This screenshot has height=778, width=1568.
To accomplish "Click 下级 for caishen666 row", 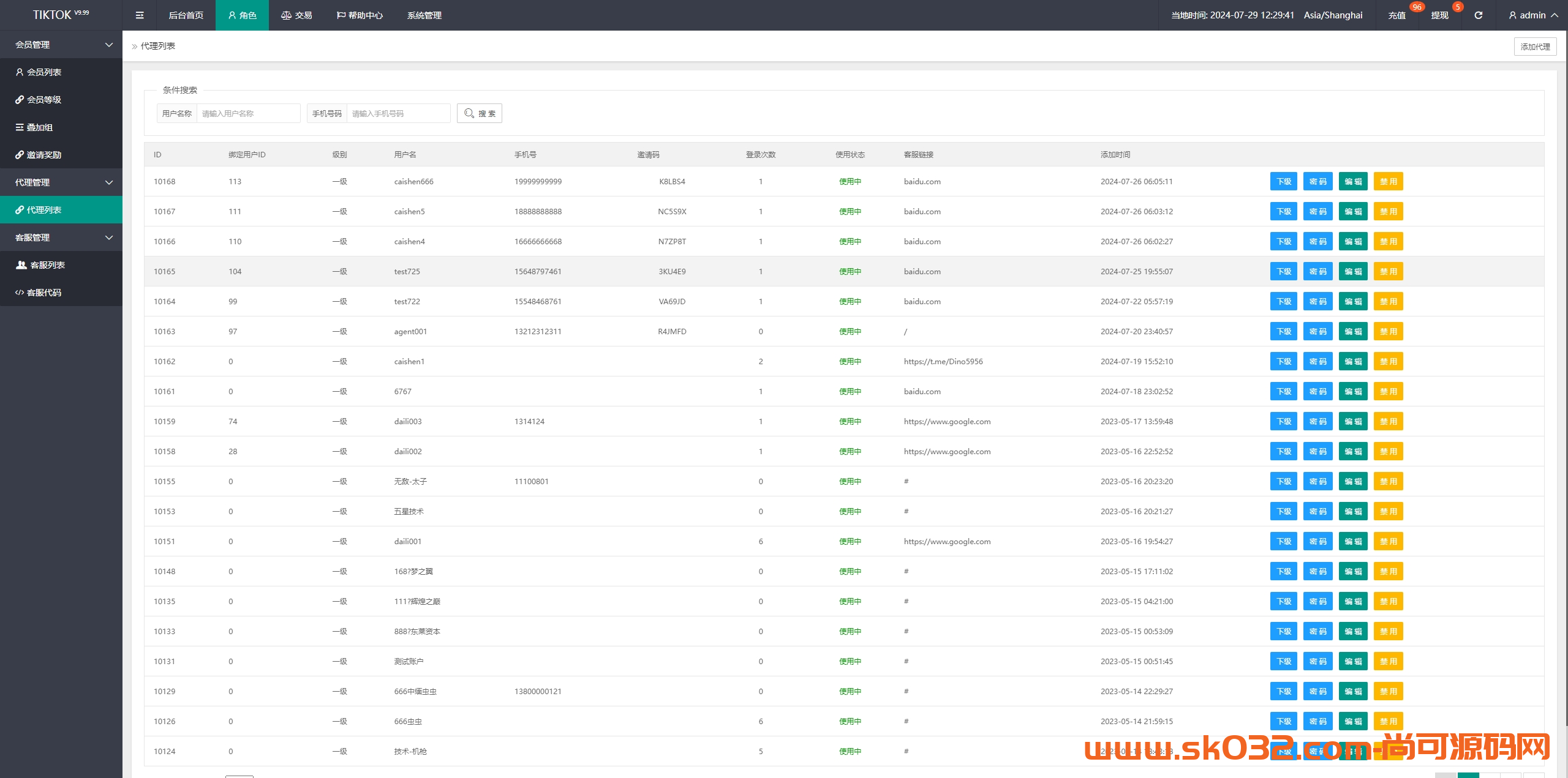I will 1284,181.
